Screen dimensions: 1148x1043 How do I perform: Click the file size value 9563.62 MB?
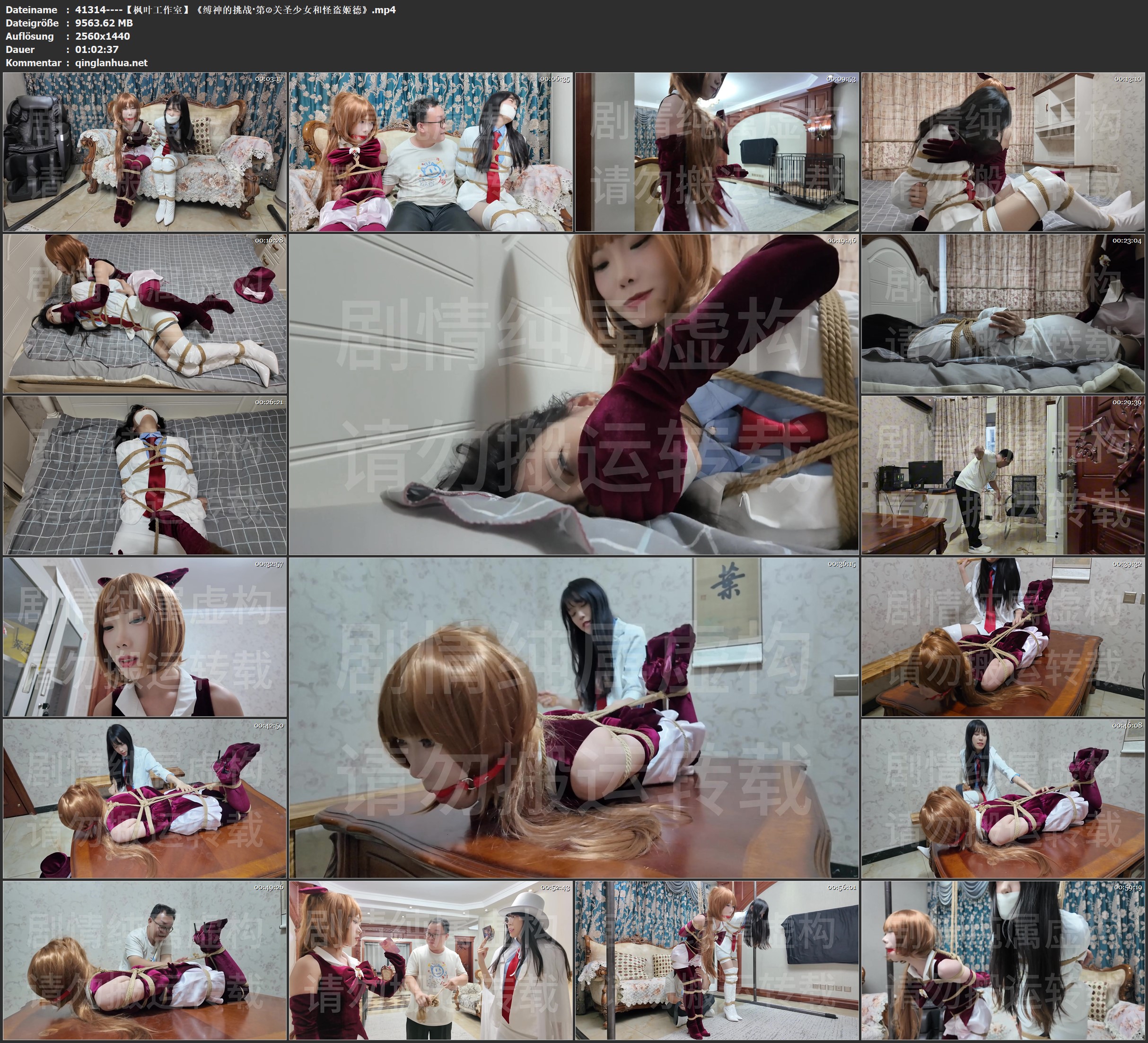click(x=104, y=23)
